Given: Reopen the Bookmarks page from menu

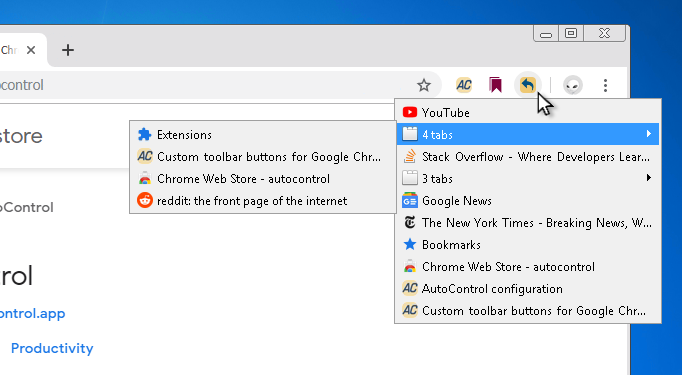Looking at the screenshot, I should click(x=528, y=244).
